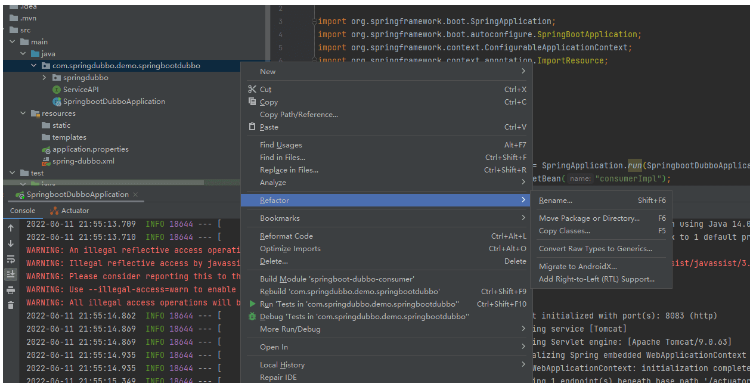This screenshot has width=752, height=383.
Task: Click the console print icon
Action: click(x=11, y=290)
